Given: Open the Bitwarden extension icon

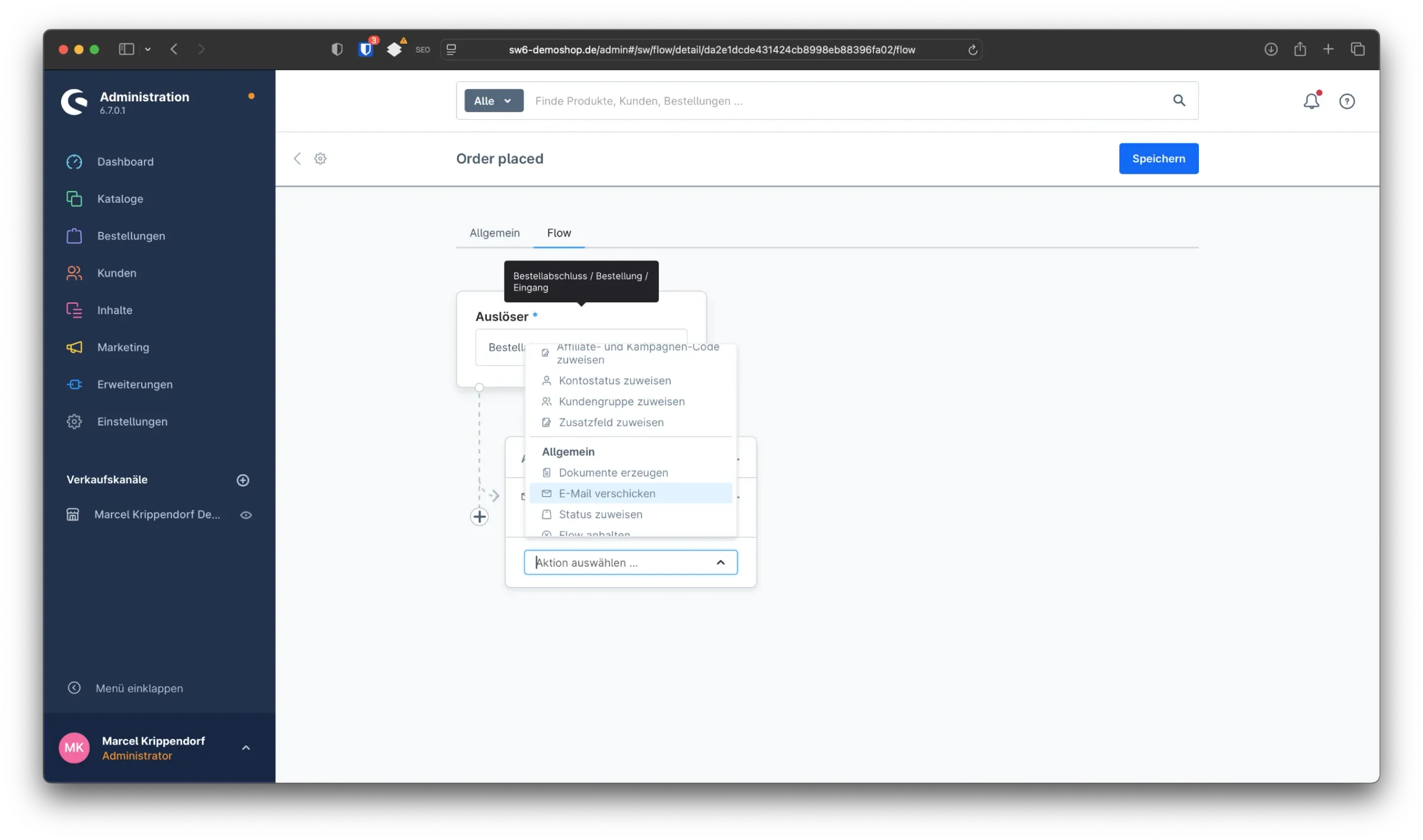Looking at the screenshot, I should click(366, 49).
